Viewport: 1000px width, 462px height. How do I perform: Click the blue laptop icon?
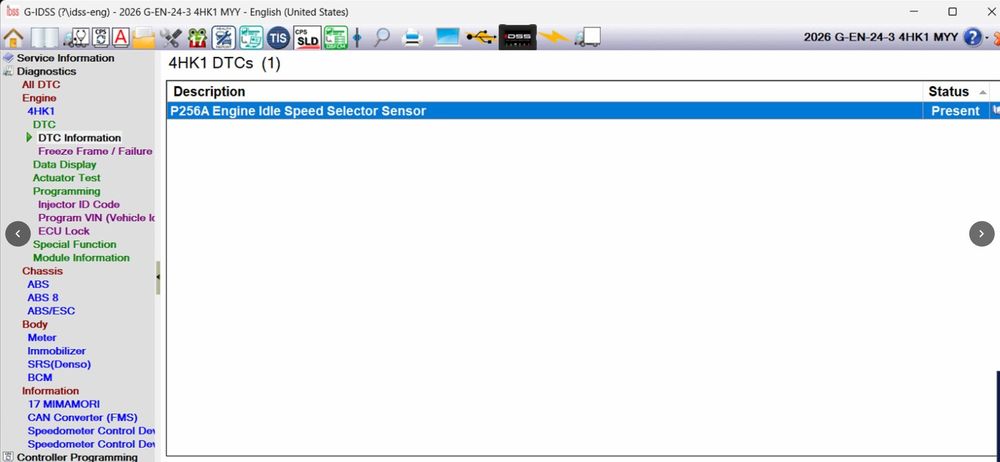click(x=448, y=38)
